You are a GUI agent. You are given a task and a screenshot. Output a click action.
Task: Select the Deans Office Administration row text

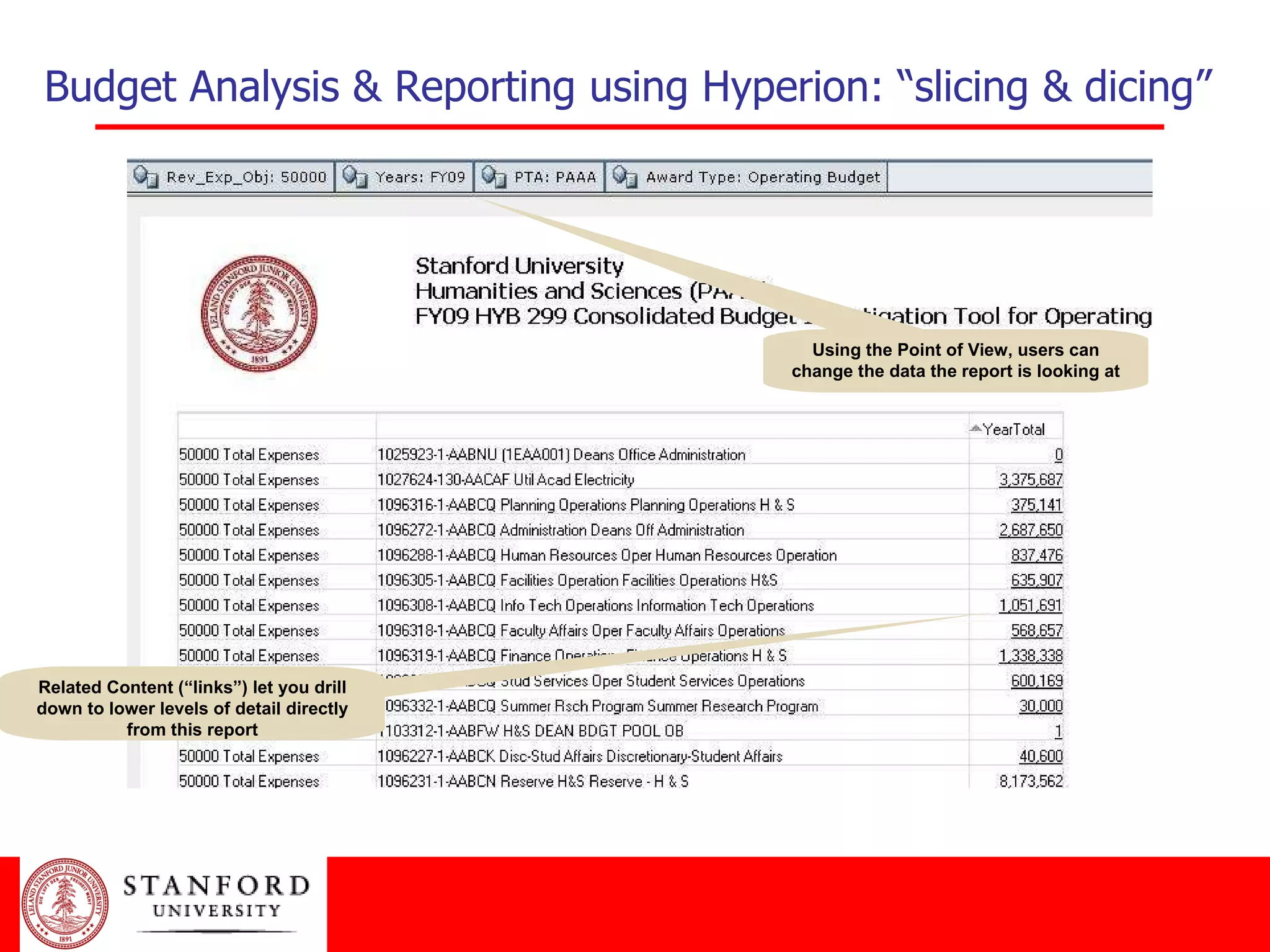pos(561,455)
